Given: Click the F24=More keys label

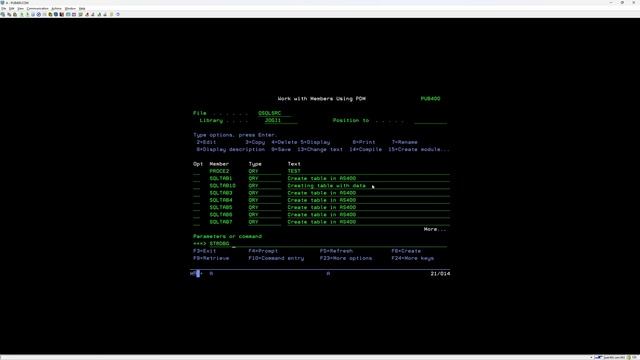Looking at the screenshot, I should (x=413, y=258).
